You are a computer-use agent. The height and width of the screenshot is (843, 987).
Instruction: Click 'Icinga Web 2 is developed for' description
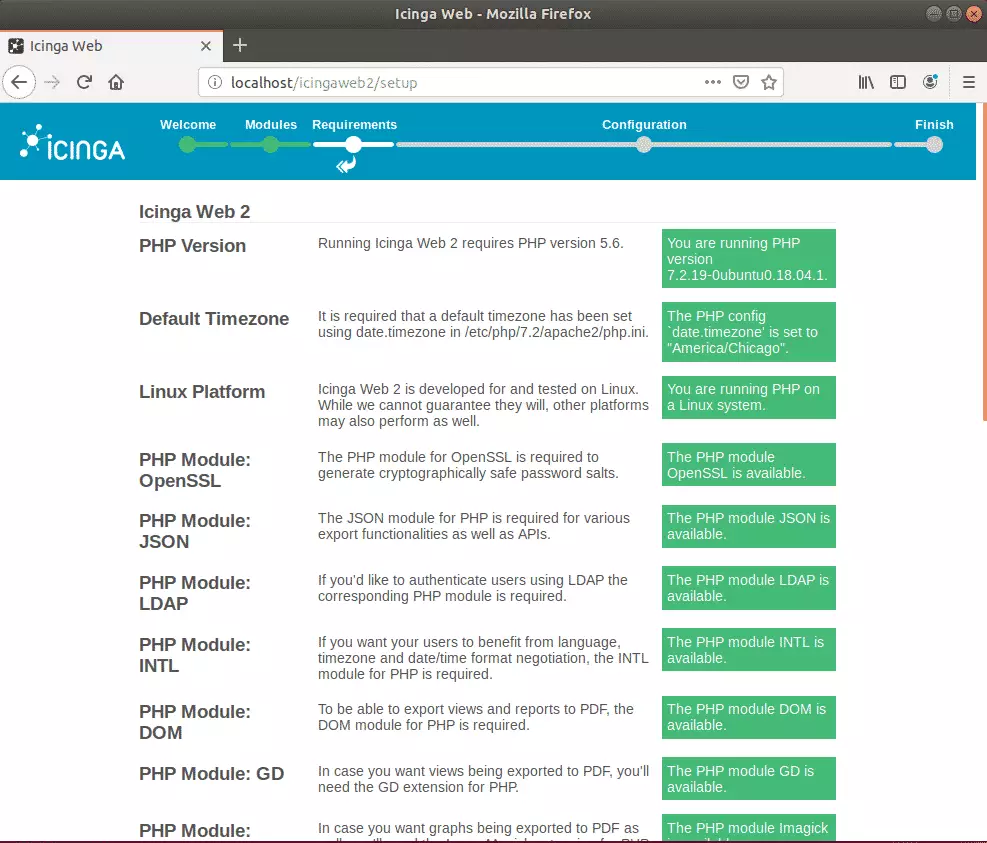(x=483, y=405)
